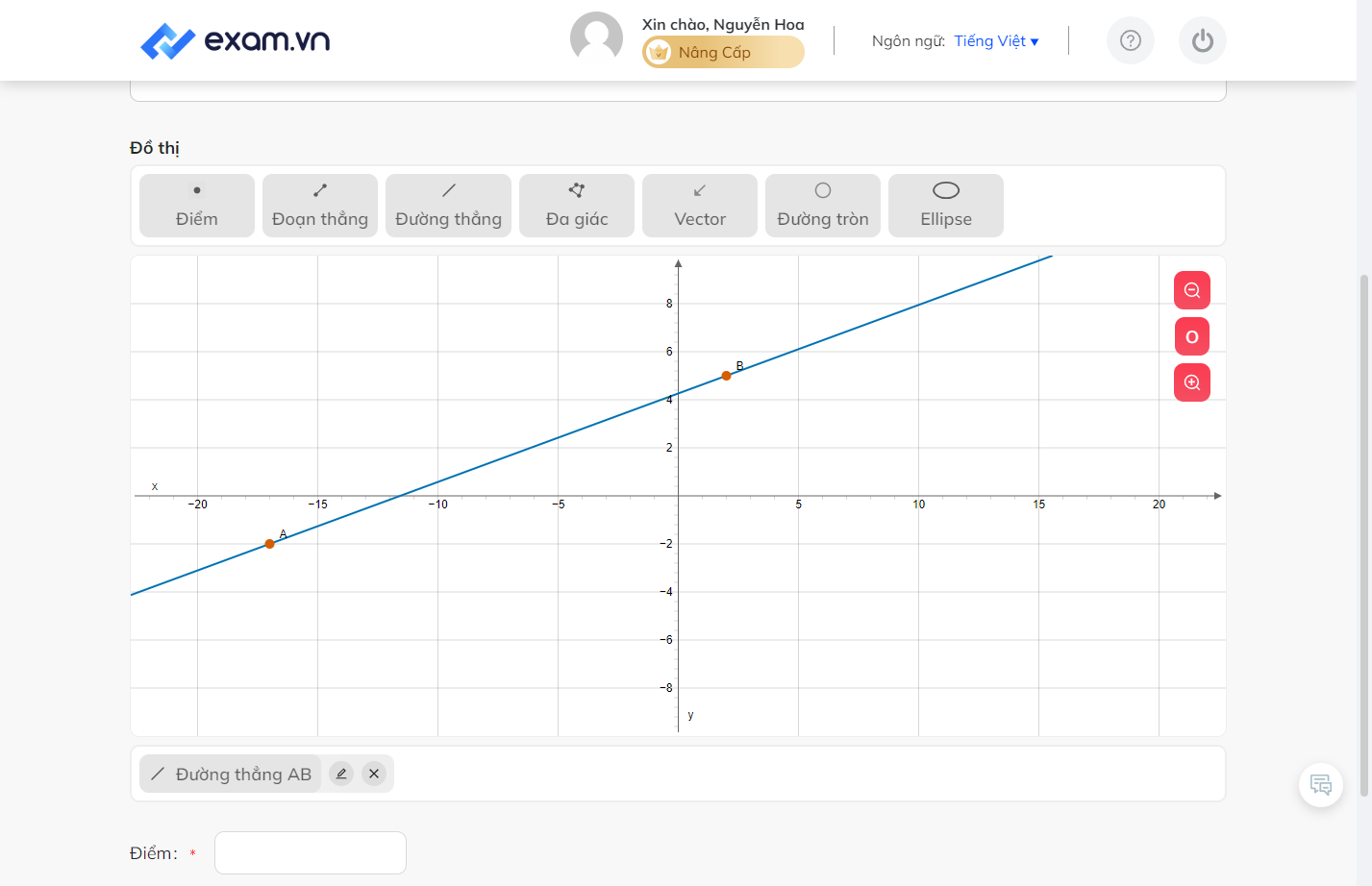Select the Đường thẳng line tool
Image resolution: width=1372 pixels, height=886 pixels.
pyautogui.click(x=448, y=206)
